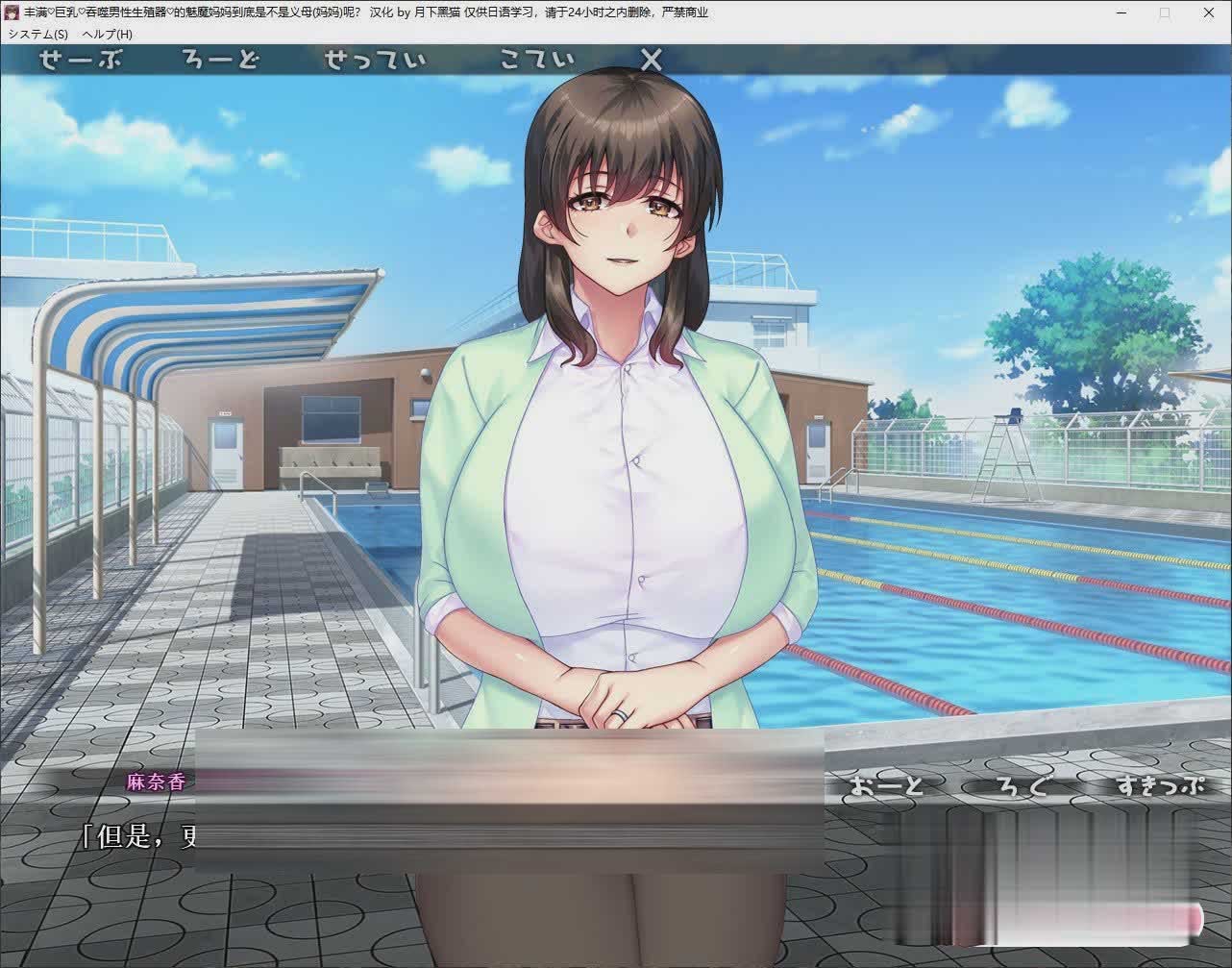Maximize the game window

click(1165, 12)
